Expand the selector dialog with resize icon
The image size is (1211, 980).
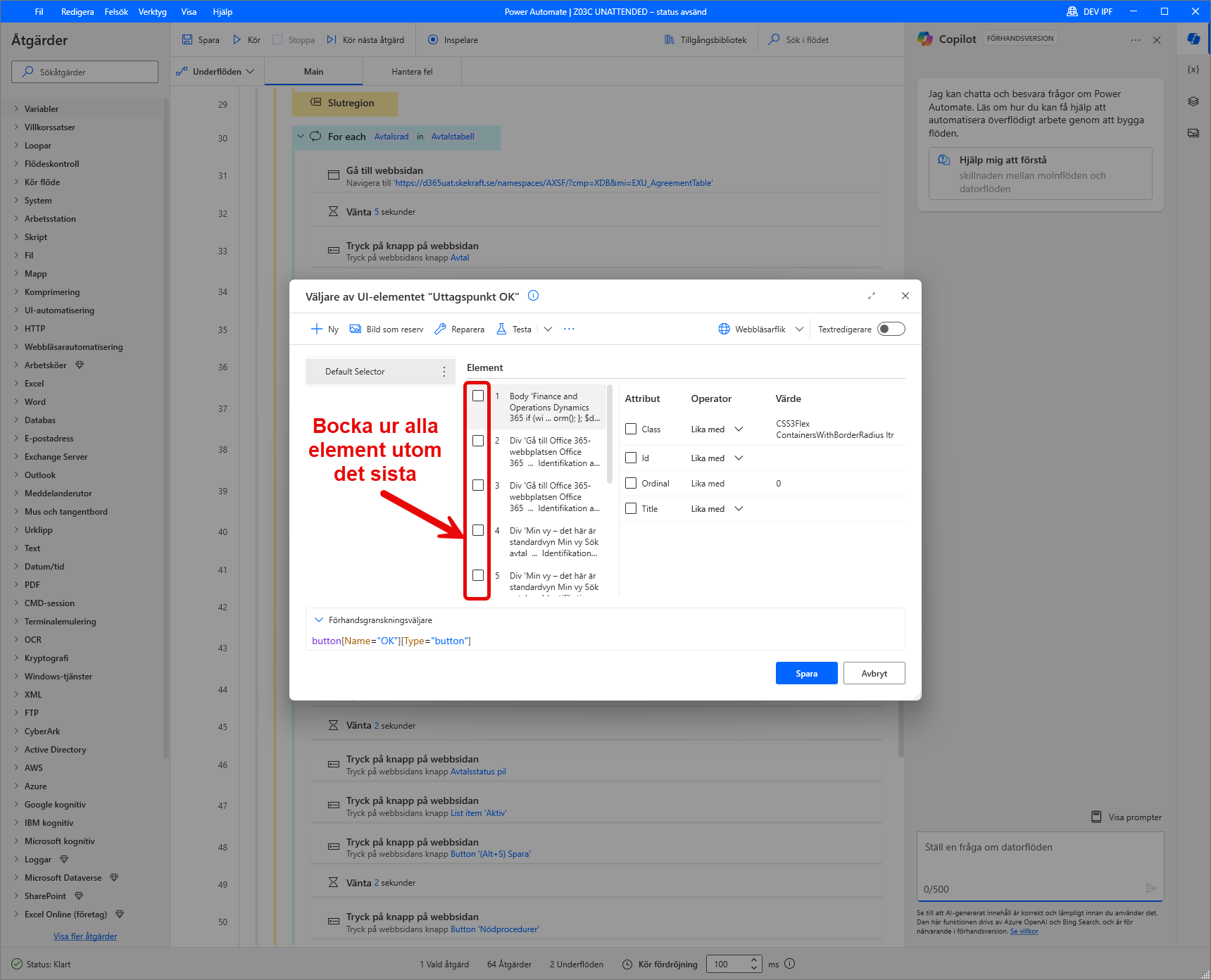point(872,296)
